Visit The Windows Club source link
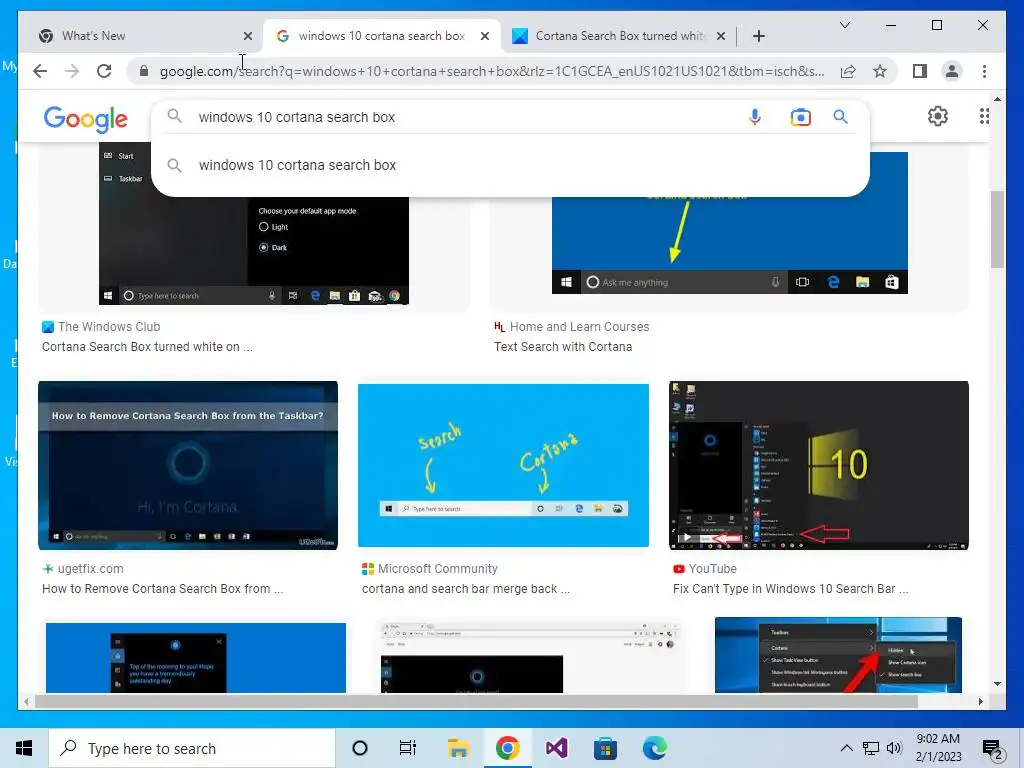The height and width of the screenshot is (768, 1024). click(101, 327)
